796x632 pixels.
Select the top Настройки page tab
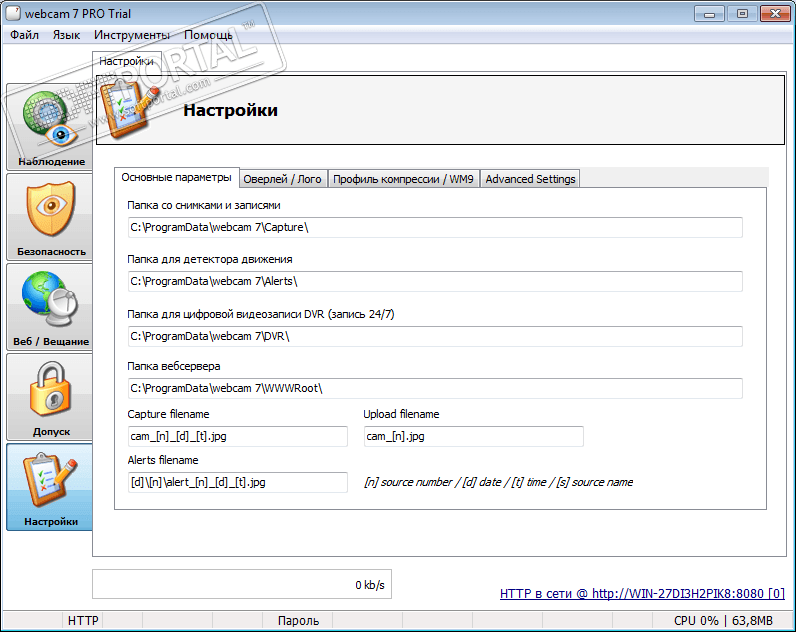[126, 61]
